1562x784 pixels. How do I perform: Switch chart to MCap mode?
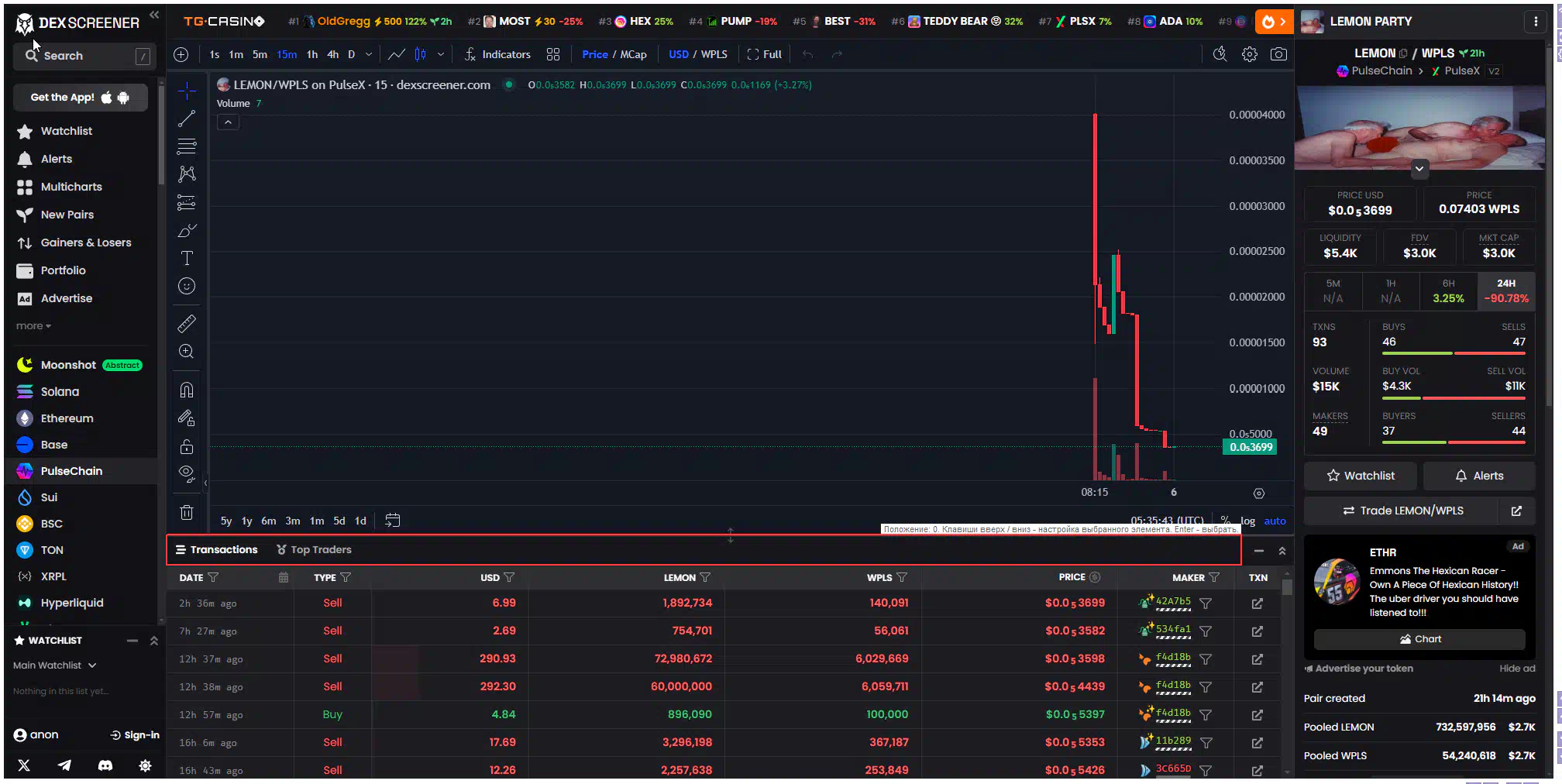633,54
